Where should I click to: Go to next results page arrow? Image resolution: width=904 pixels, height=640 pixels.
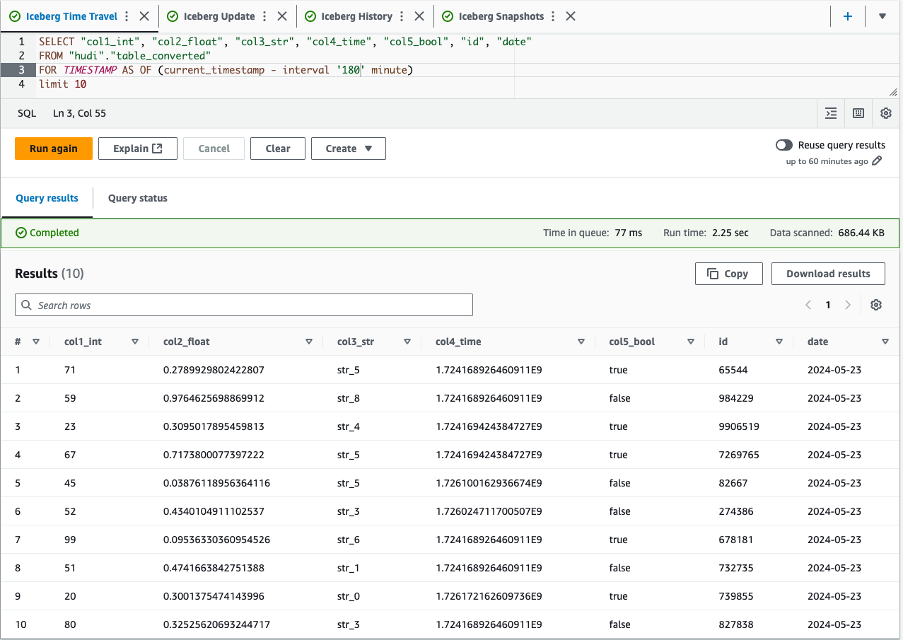click(848, 305)
